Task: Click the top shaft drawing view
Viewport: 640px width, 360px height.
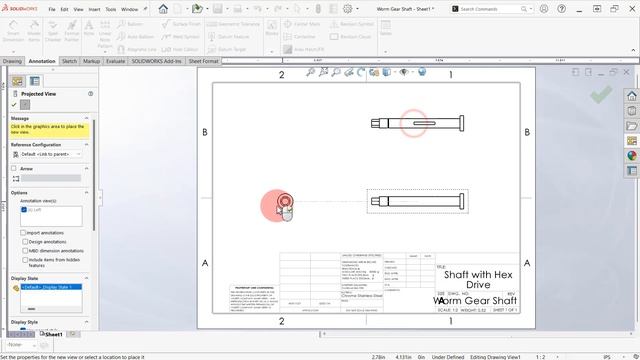Action: pos(417,123)
